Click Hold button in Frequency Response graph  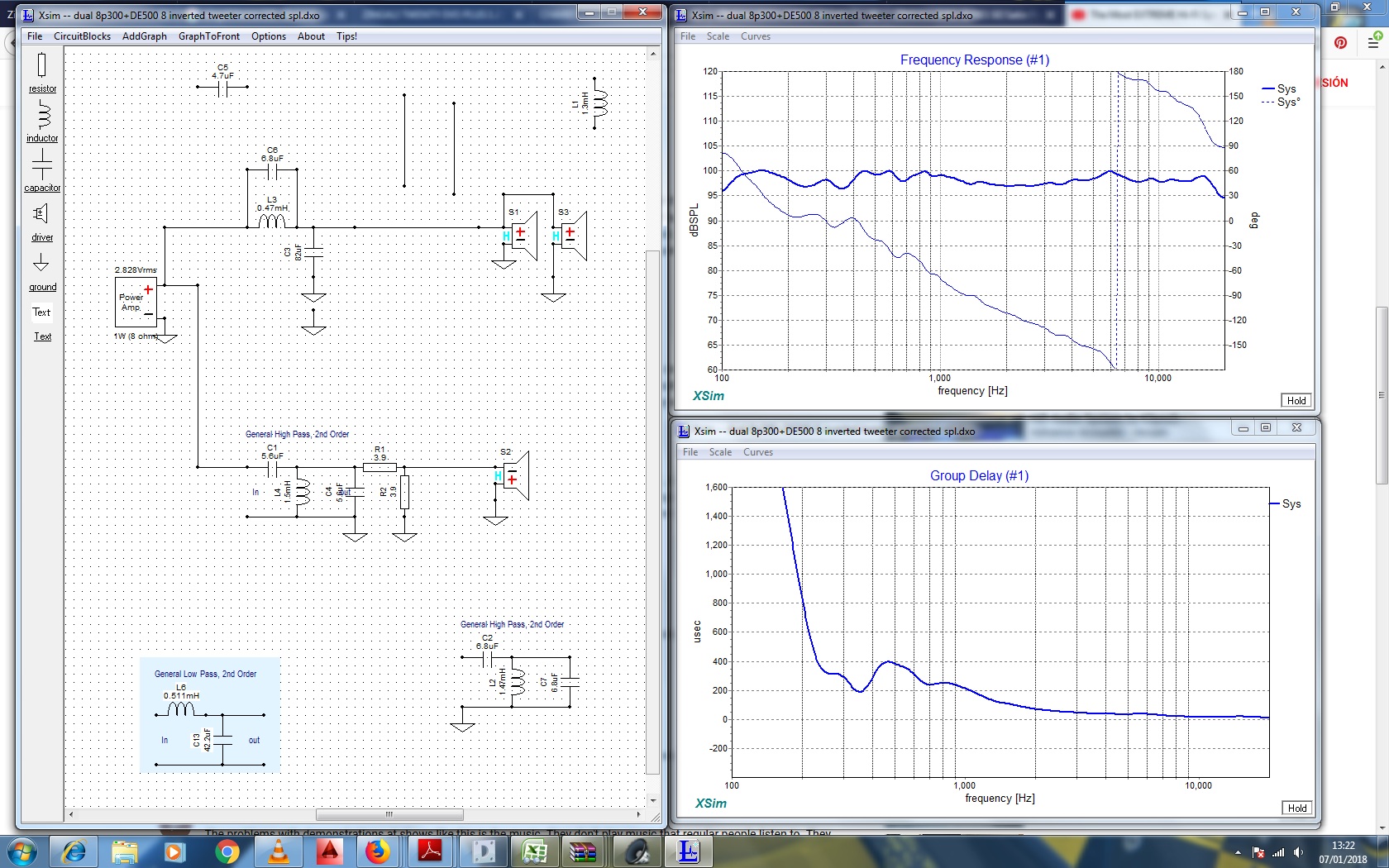[x=1296, y=400]
